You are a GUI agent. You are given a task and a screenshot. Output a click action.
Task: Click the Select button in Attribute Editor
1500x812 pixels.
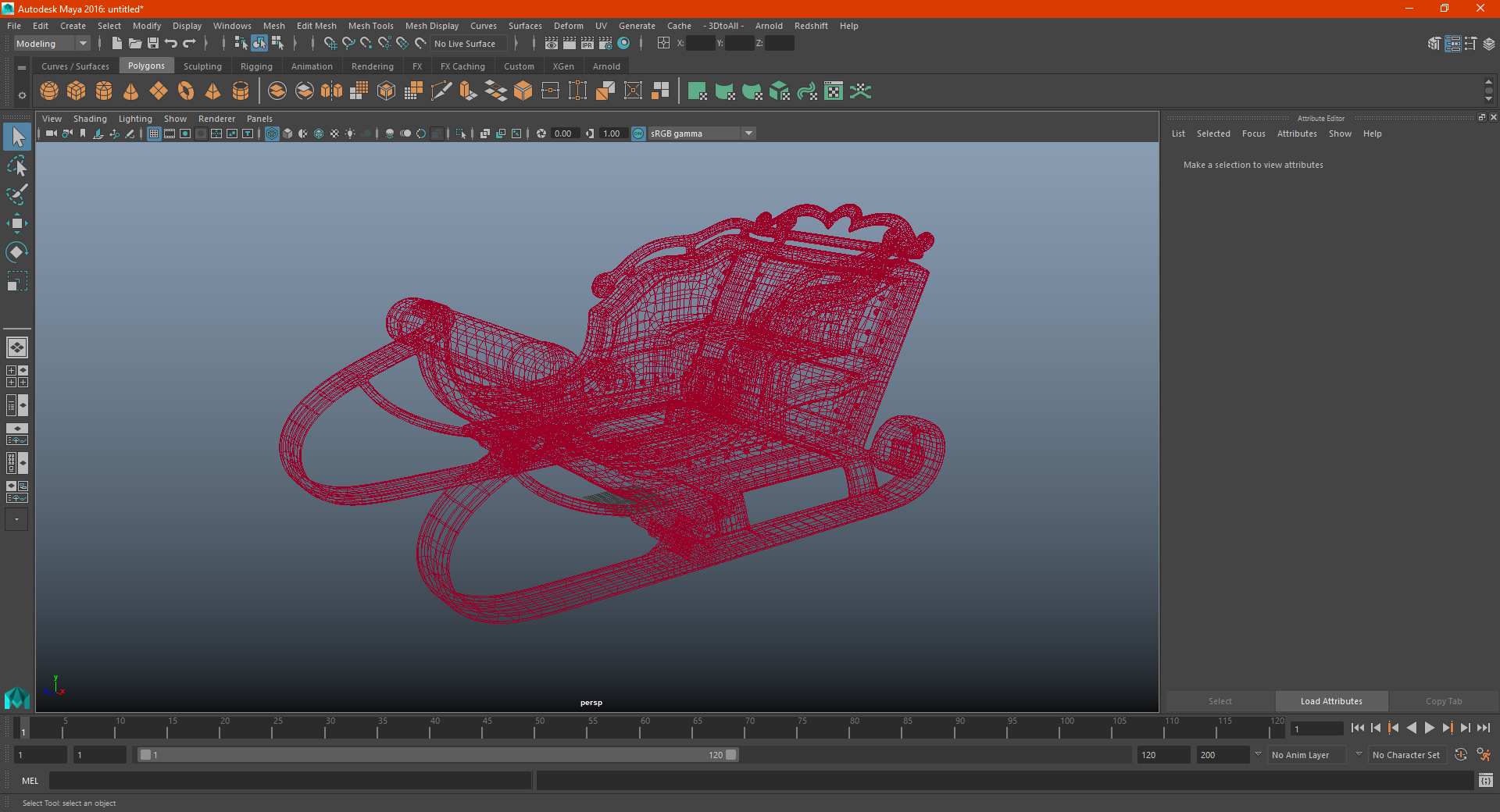(x=1220, y=701)
